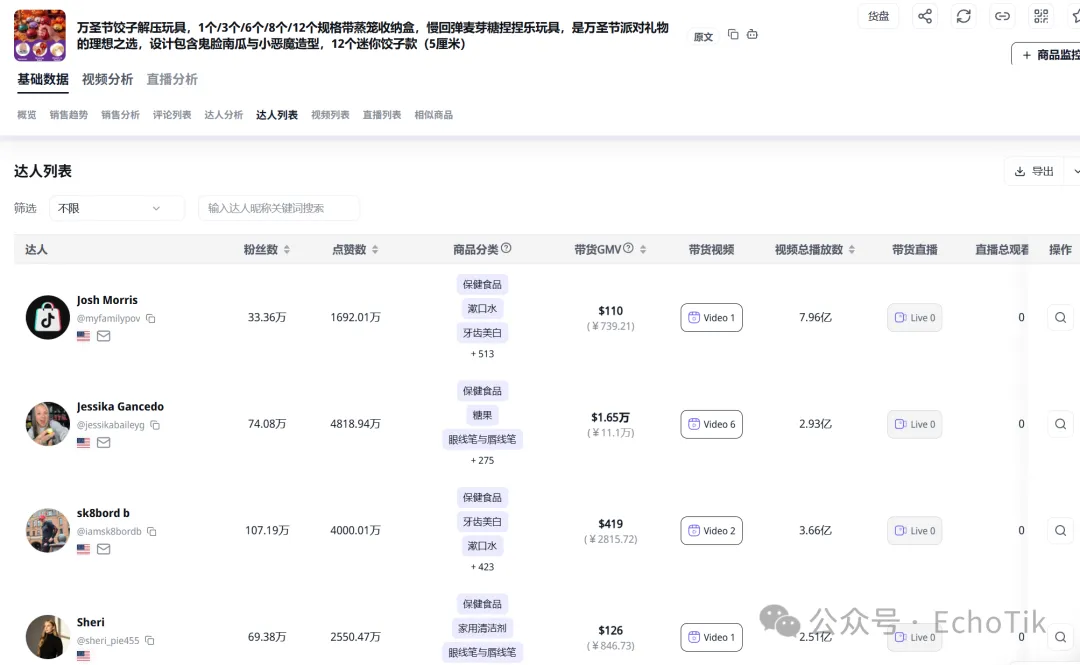
Task: Open sk8bord b profile name
Action: 103,513
